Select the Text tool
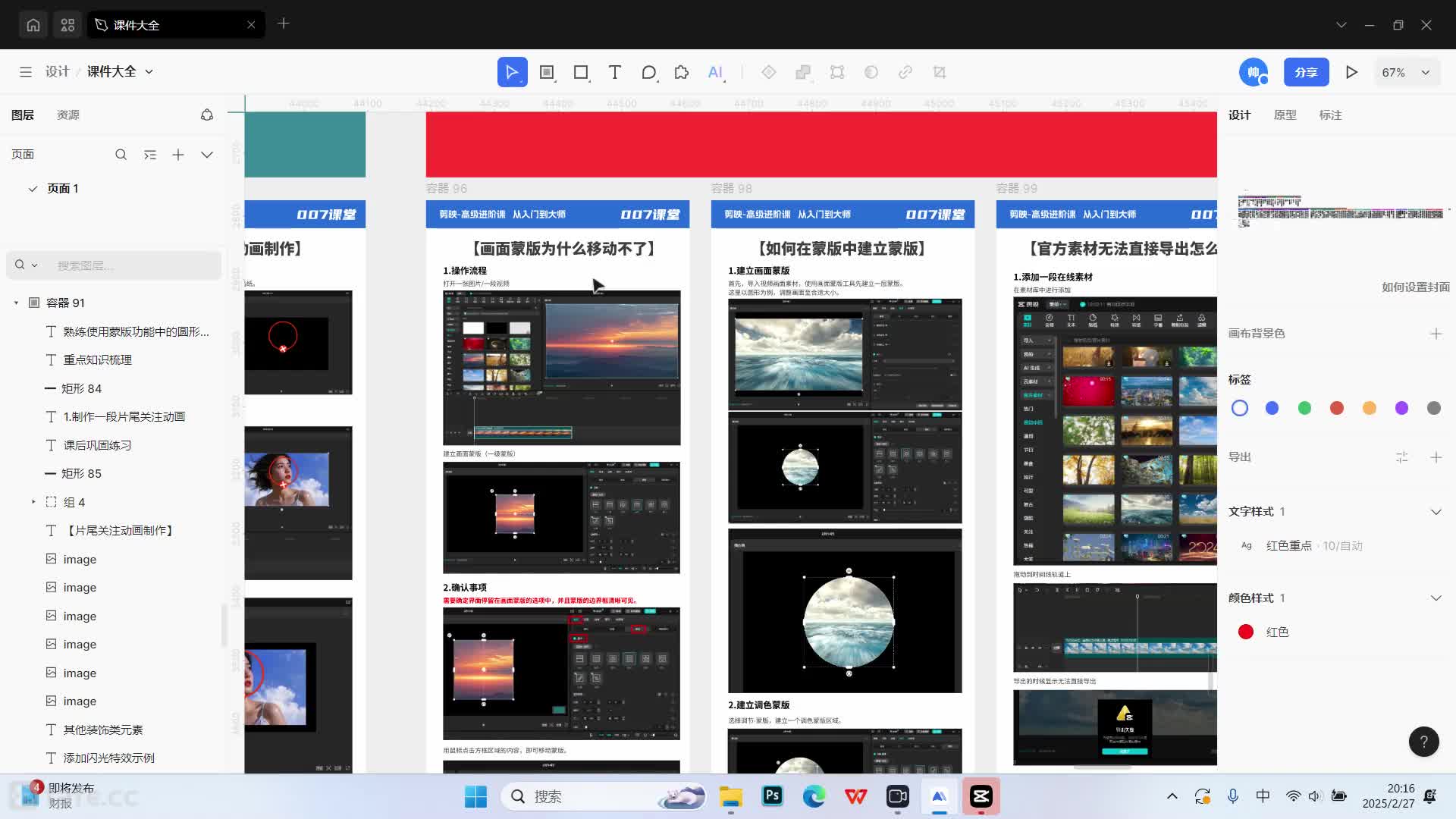This screenshot has height=819, width=1456. coord(615,72)
